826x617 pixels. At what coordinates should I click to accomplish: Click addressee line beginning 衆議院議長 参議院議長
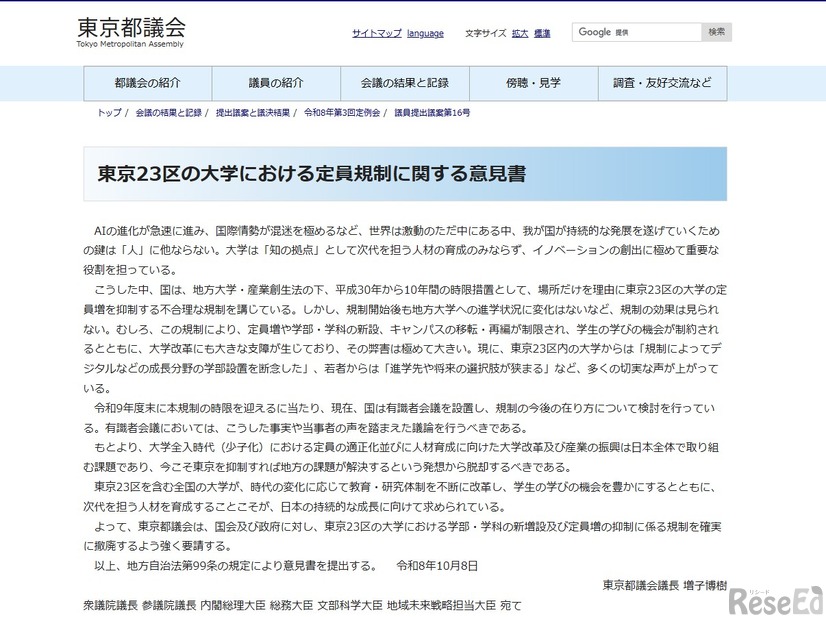(x=302, y=605)
